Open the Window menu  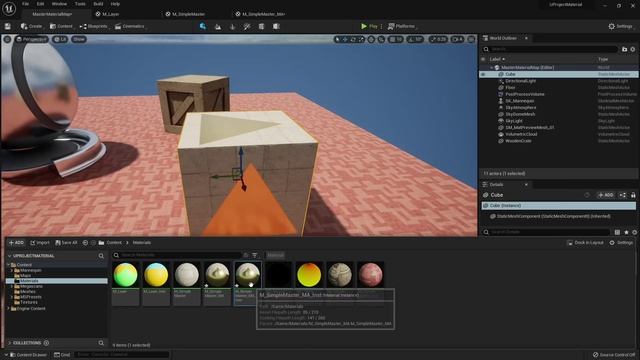(59, 4)
